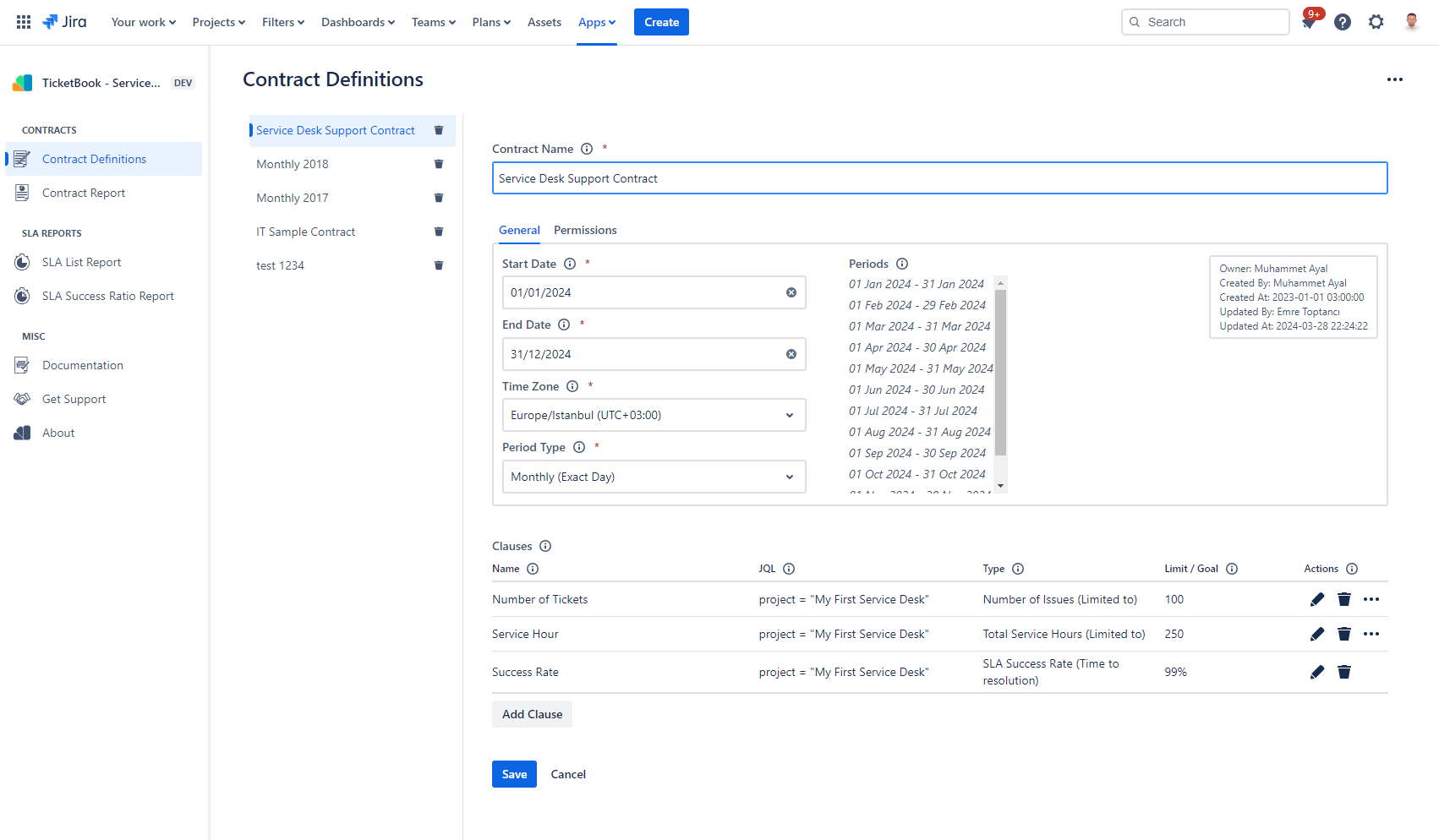Screen dimensions: 1439x840
Task: Save the contract definition
Action: 514,774
